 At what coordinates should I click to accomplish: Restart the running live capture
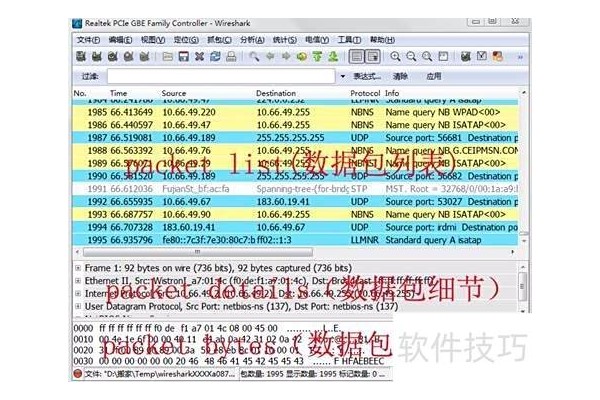[144, 57]
